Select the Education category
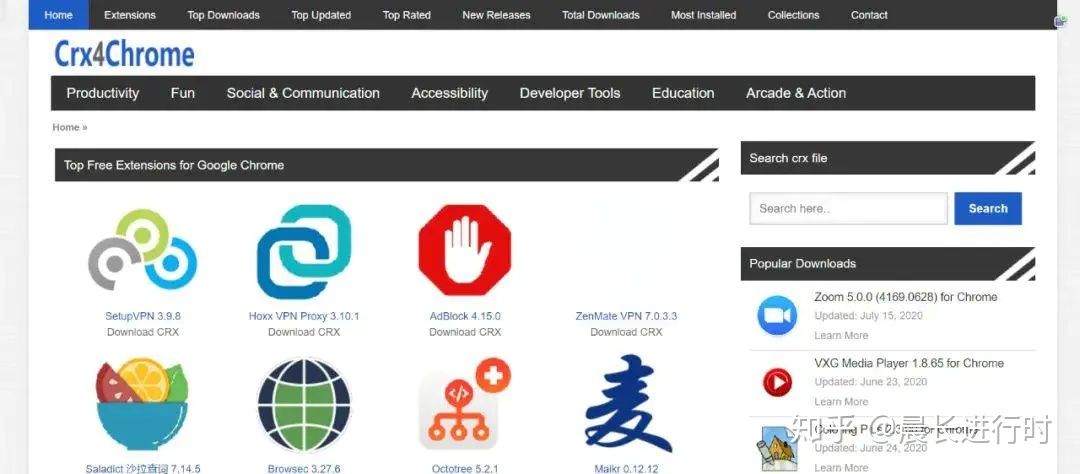Screen dimensions: 1080x474 [x=683, y=93]
